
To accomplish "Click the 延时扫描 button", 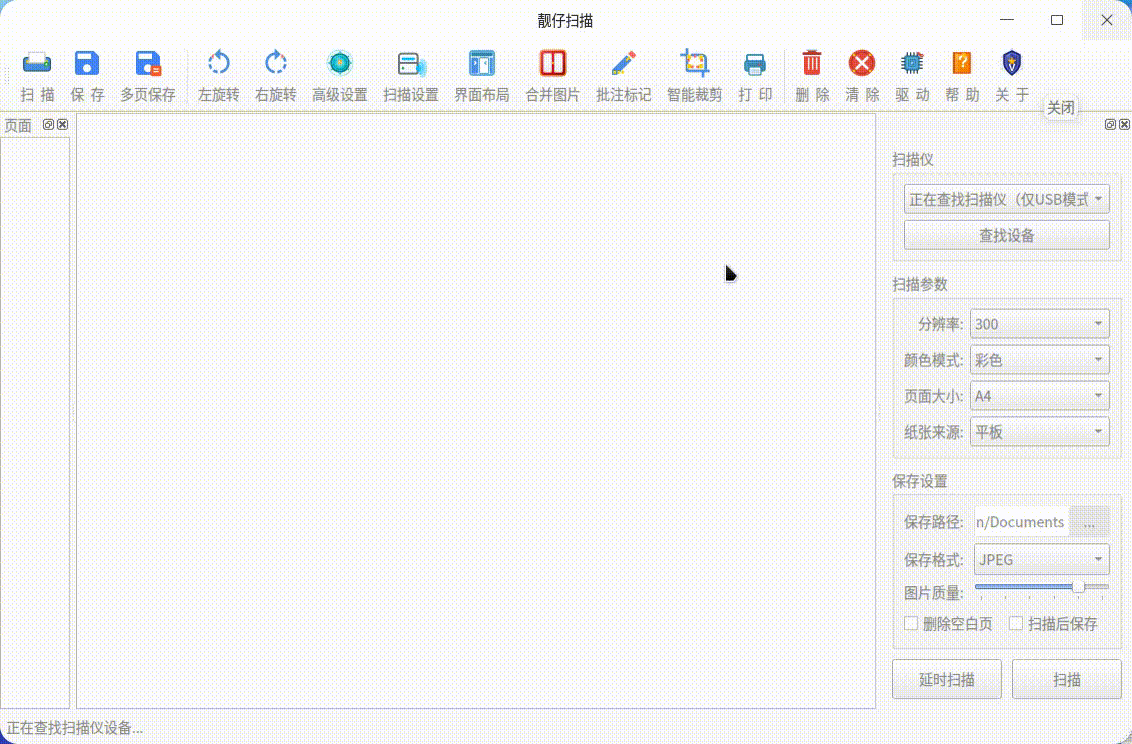I will point(946,679).
